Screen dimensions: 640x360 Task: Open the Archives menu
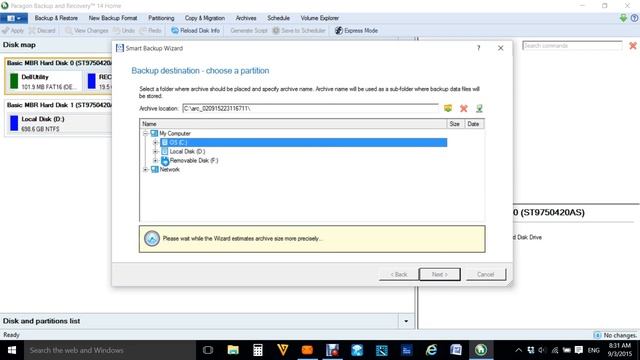[246, 18]
